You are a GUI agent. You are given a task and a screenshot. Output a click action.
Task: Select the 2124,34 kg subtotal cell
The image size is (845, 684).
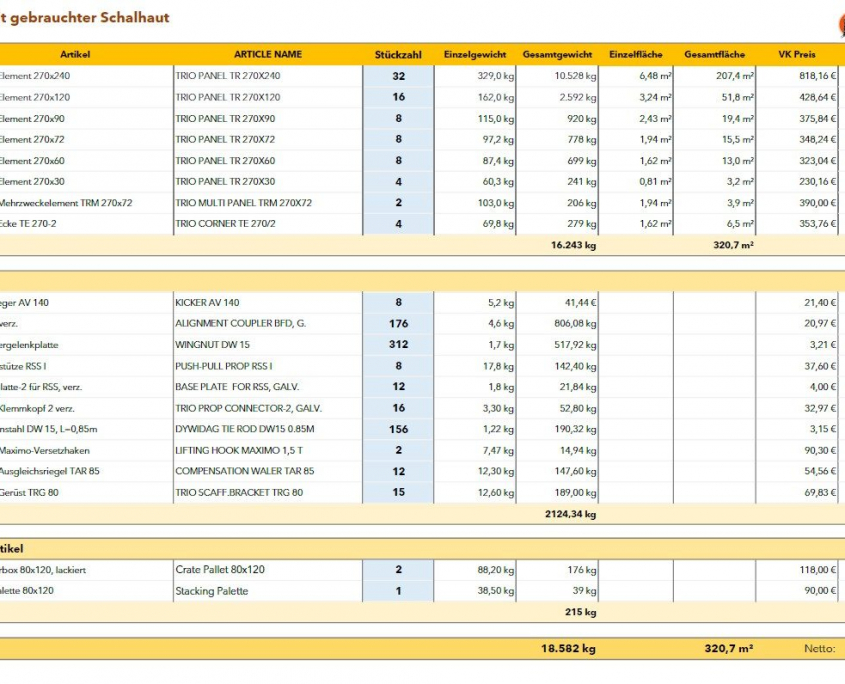[x=573, y=514]
